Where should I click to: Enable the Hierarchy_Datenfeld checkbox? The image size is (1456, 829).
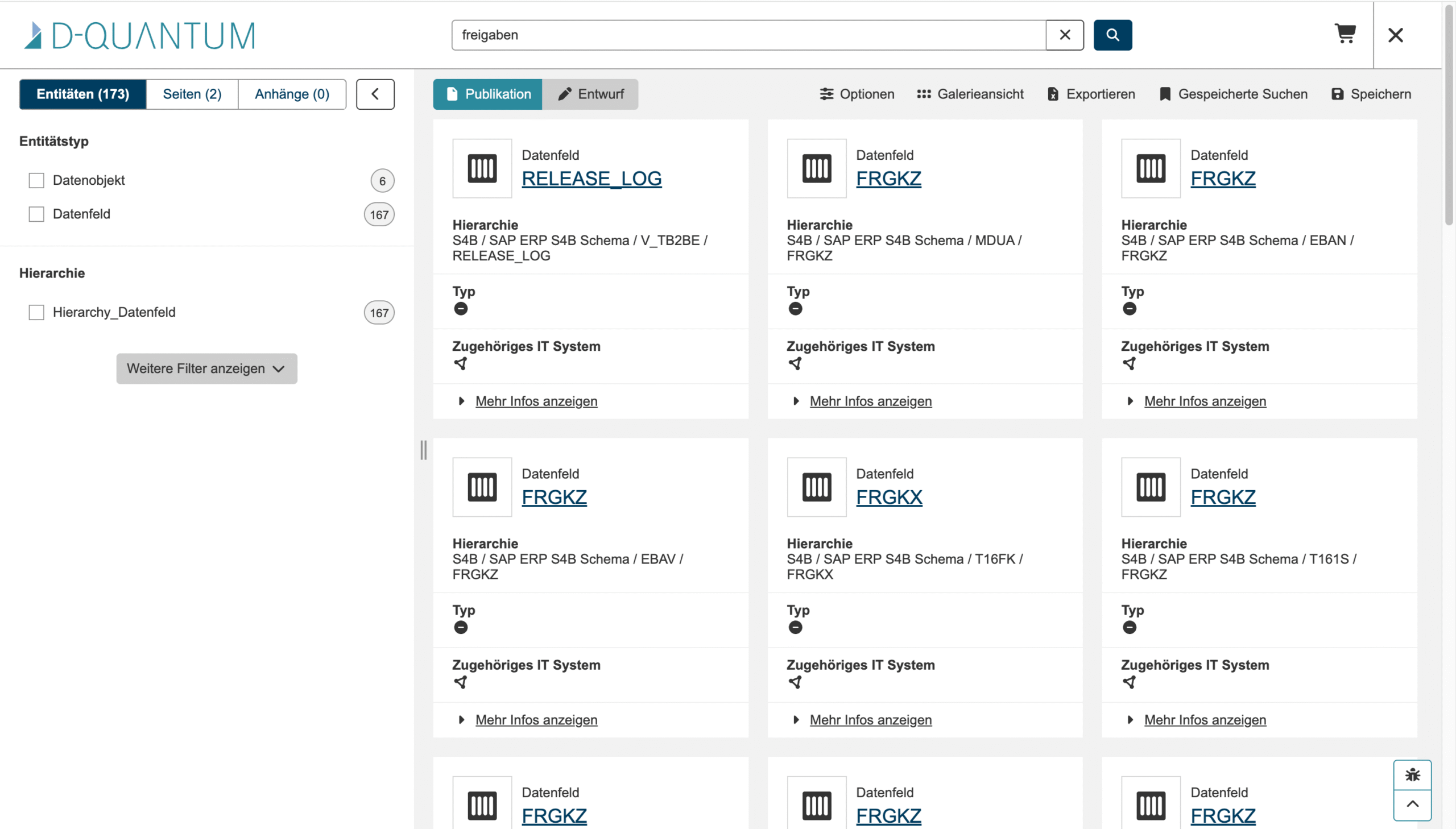click(x=36, y=312)
